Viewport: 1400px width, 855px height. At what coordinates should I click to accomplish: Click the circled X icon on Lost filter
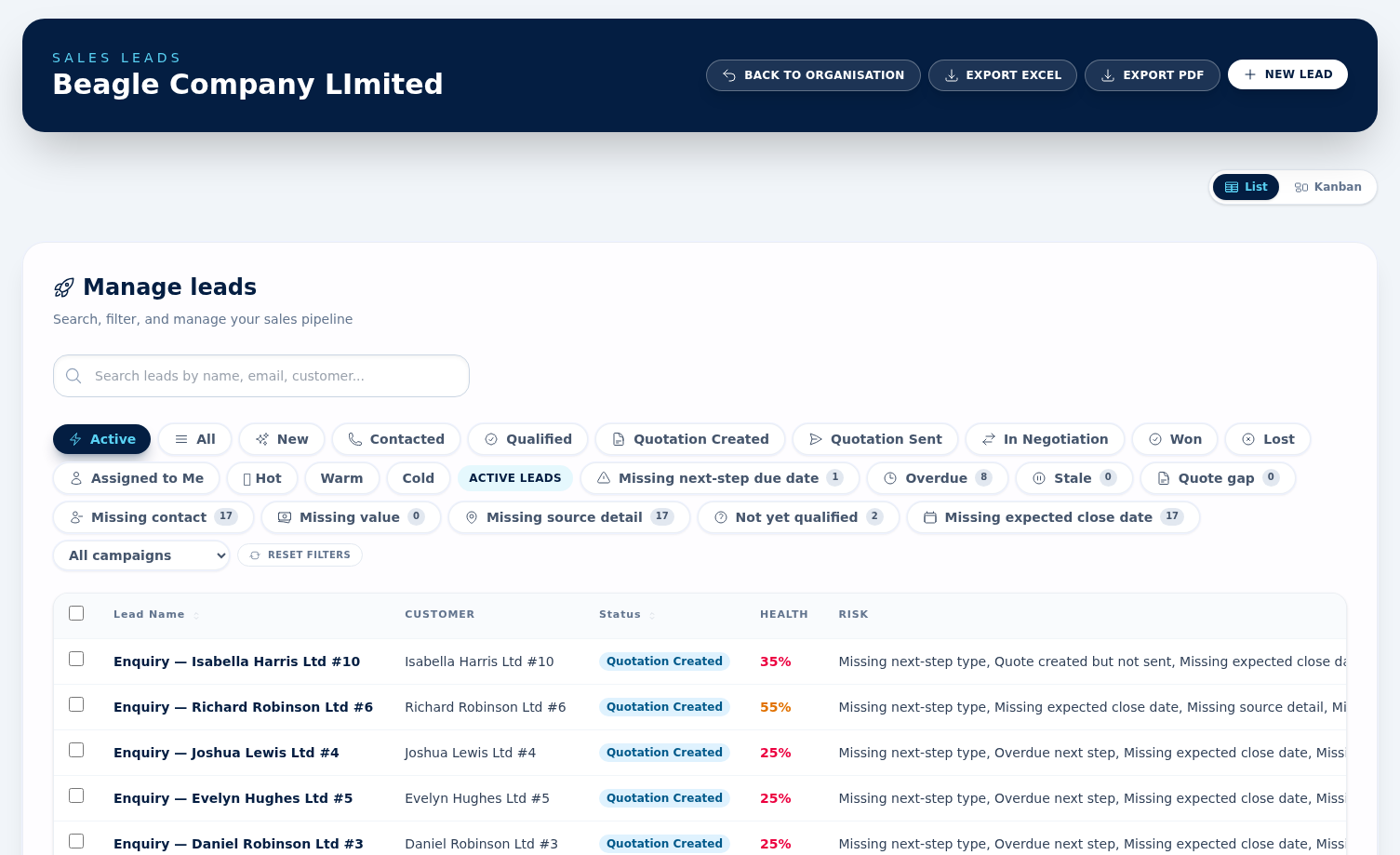(x=1248, y=439)
